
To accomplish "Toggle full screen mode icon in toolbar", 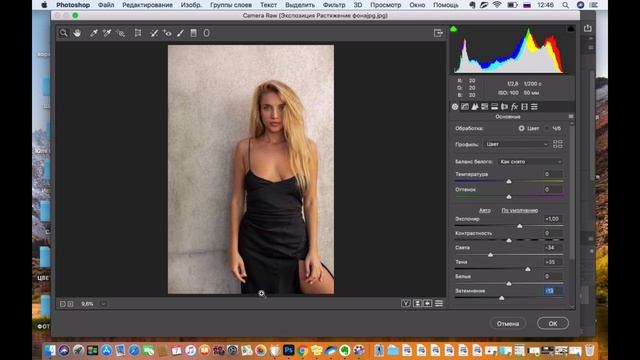I will pos(438,33).
